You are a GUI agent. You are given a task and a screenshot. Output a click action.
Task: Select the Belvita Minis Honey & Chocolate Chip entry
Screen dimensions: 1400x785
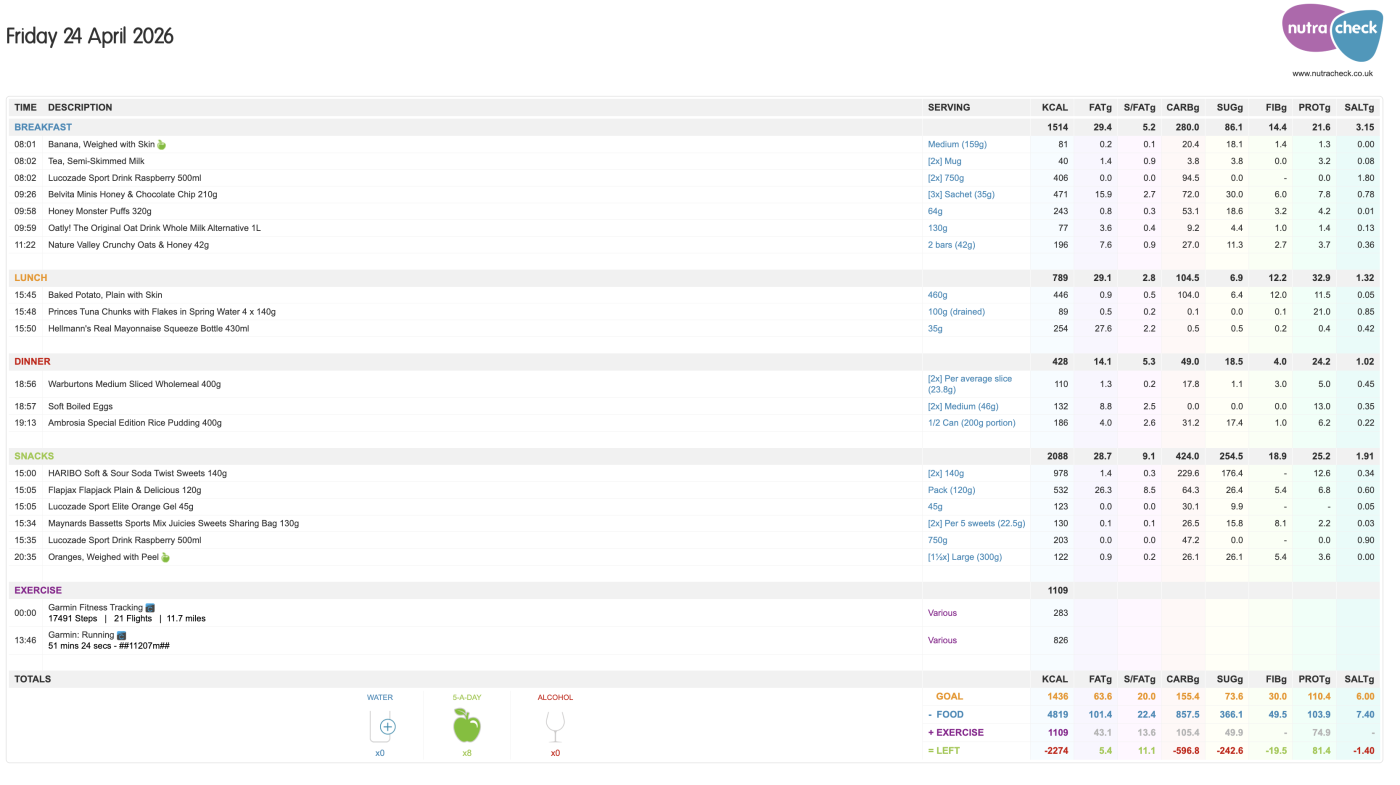pos(132,194)
